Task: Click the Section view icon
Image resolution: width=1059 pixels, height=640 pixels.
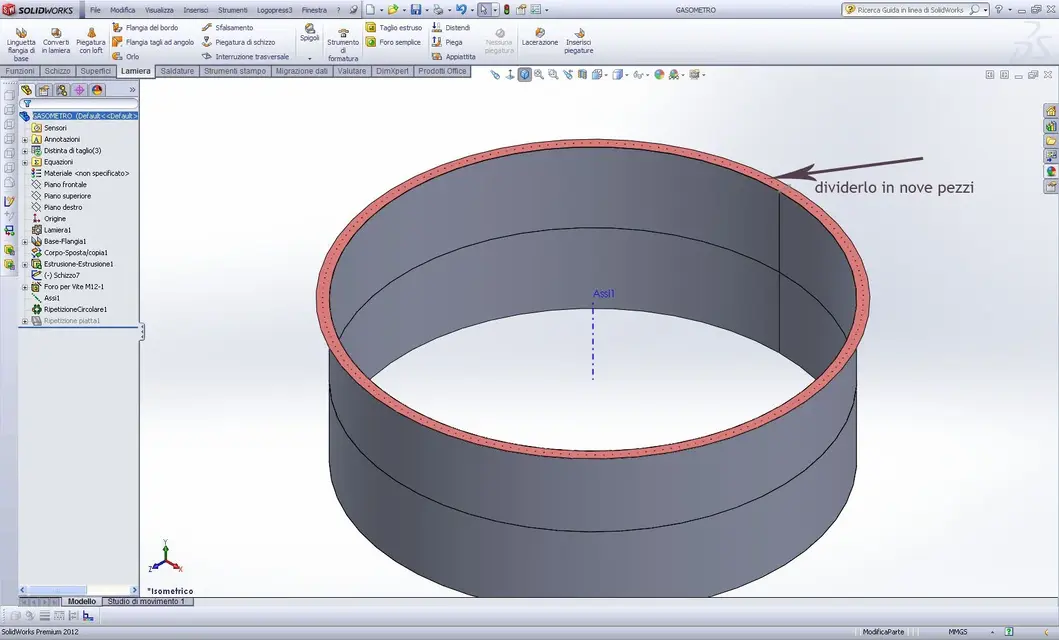Action: (582, 75)
